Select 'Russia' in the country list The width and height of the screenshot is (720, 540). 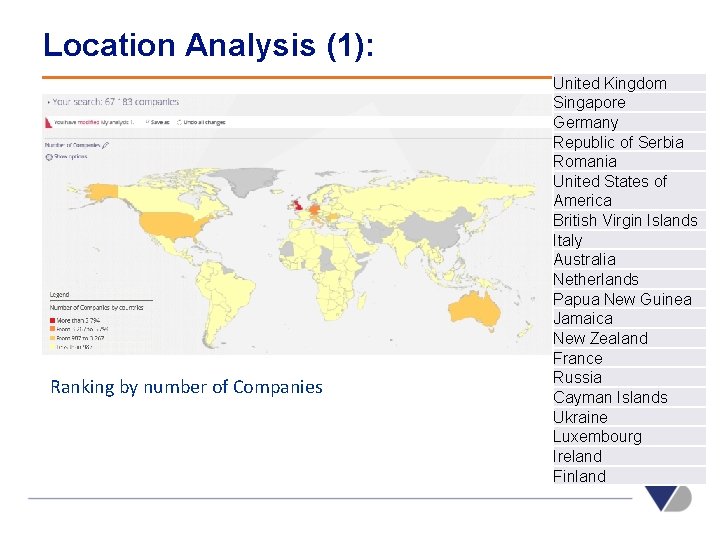click(629, 377)
